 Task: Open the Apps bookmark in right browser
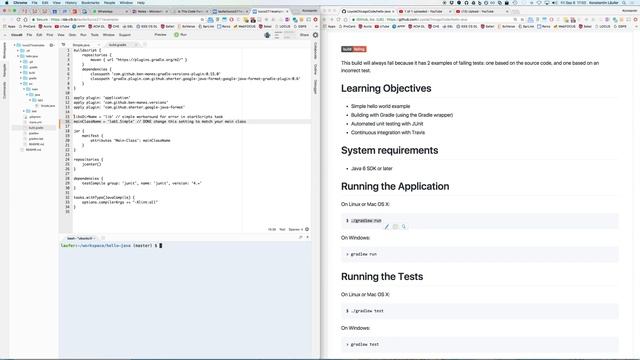[x=330, y=27]
